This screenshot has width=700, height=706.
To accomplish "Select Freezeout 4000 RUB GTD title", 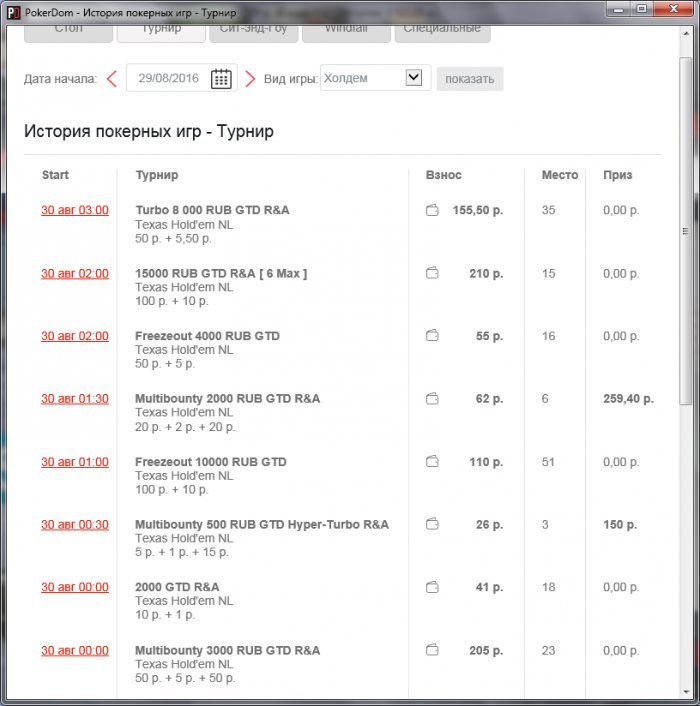I will 208,336.
